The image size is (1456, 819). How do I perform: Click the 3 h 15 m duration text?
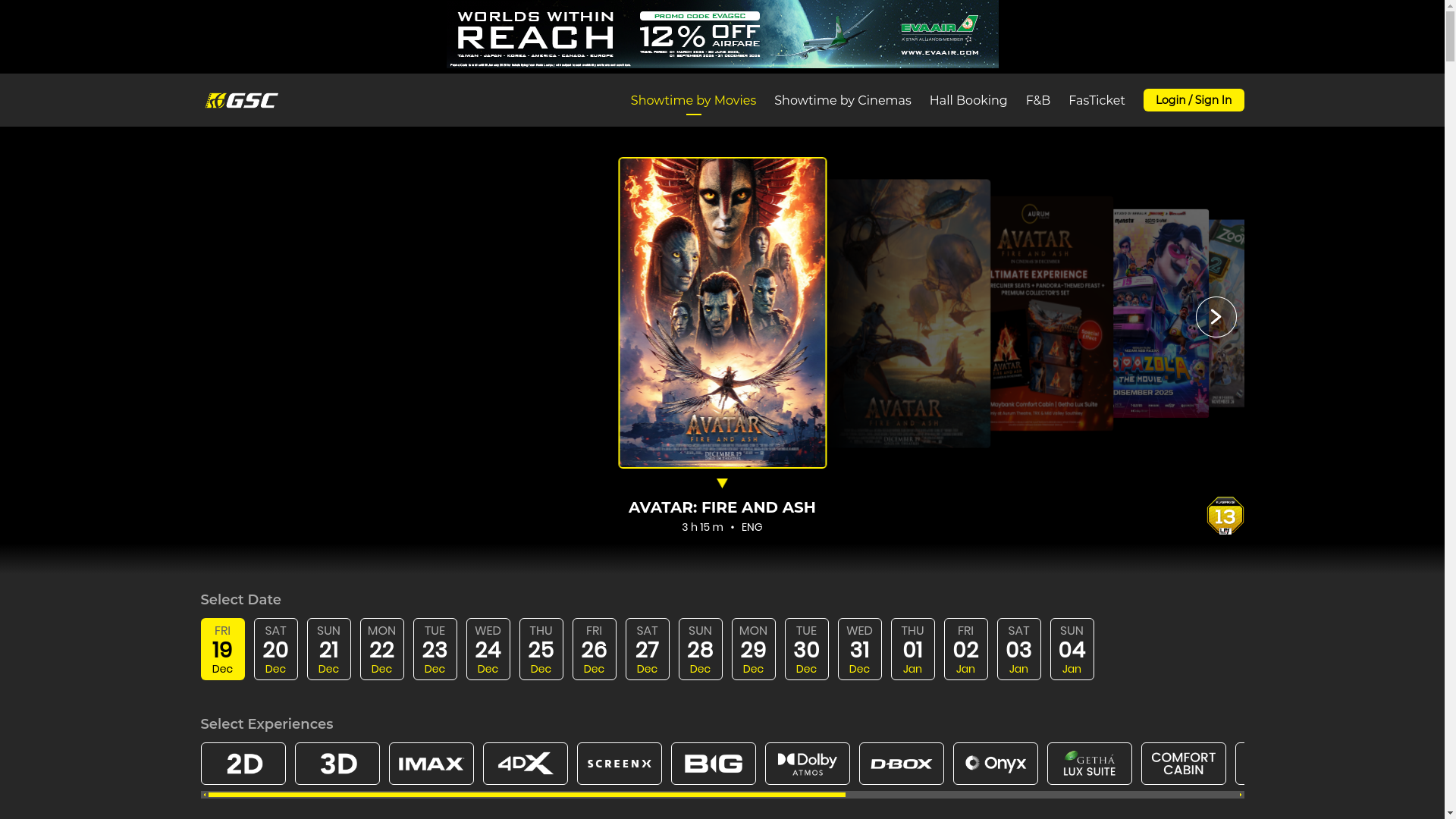702,527
